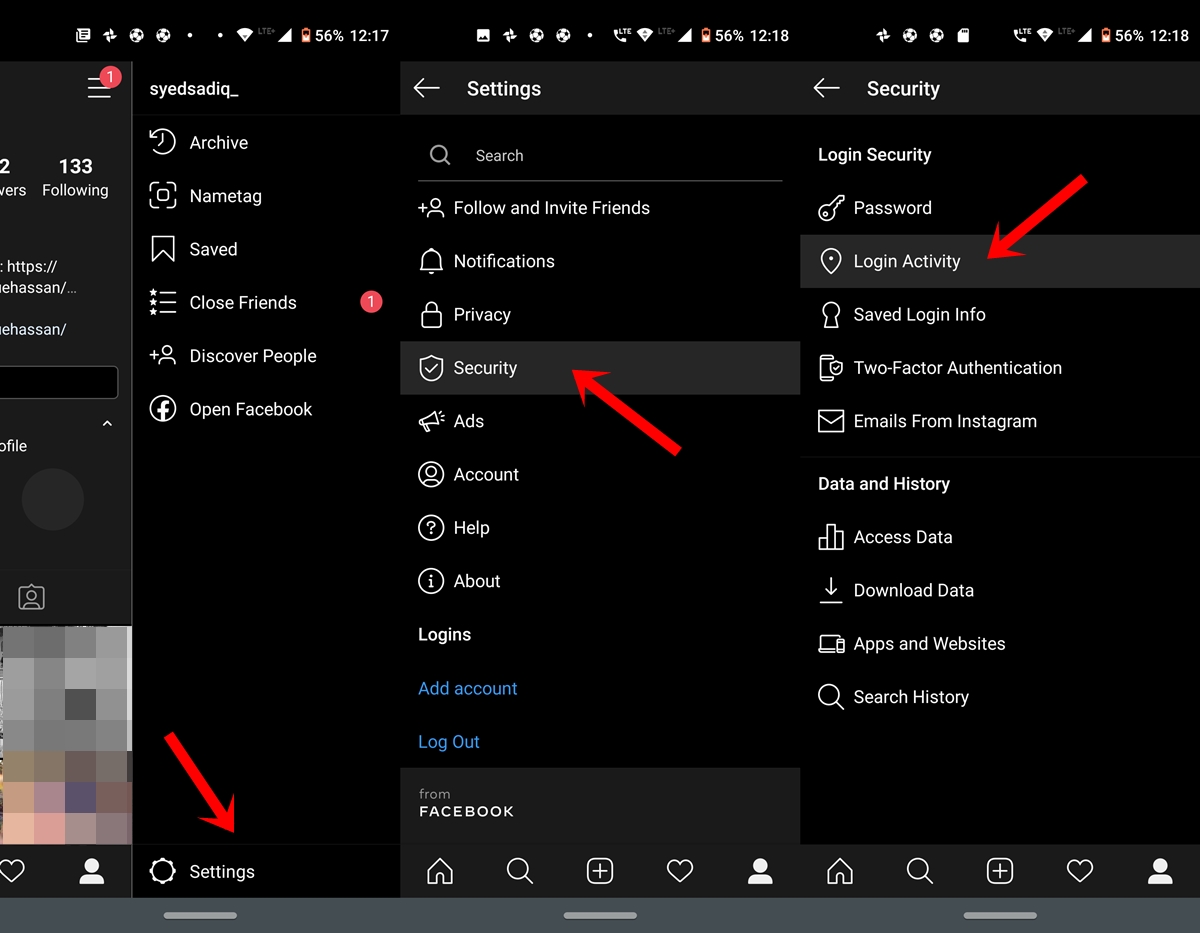The height and width of the screenshot is (933, 1200).
Task: Tap the Add account link
Action: click(x=468, y=689)
